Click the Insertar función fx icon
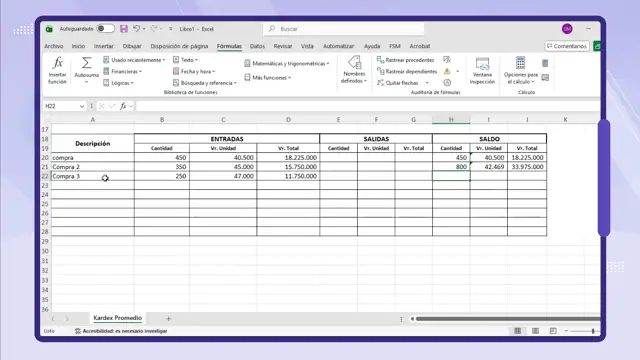The image size is (640, 360). pos(58,63)
